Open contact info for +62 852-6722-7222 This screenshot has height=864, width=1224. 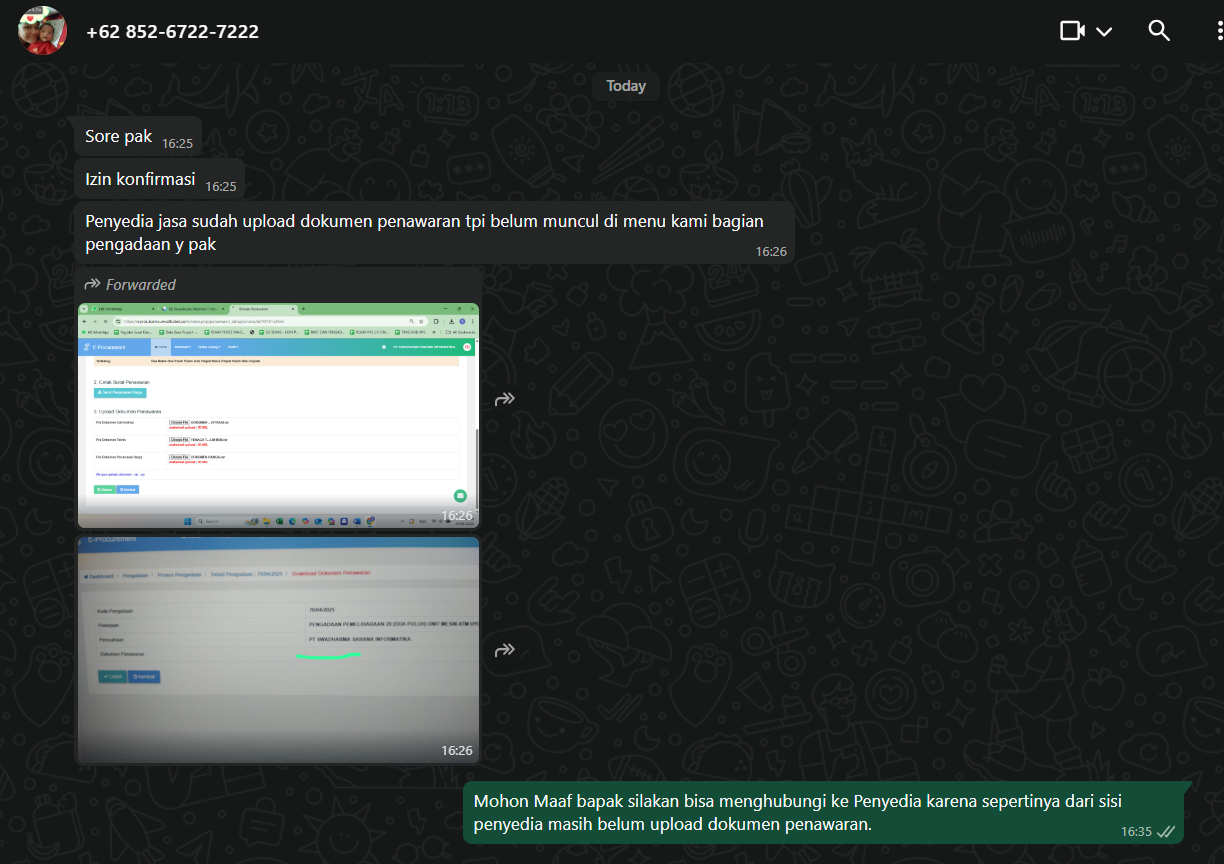click(x=172, y=32)
